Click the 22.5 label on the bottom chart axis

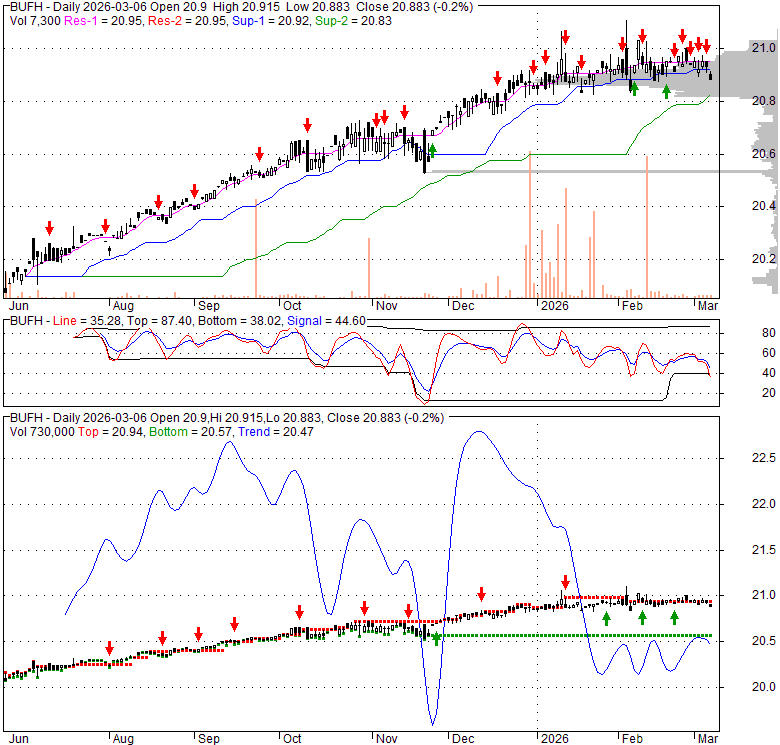764,458
